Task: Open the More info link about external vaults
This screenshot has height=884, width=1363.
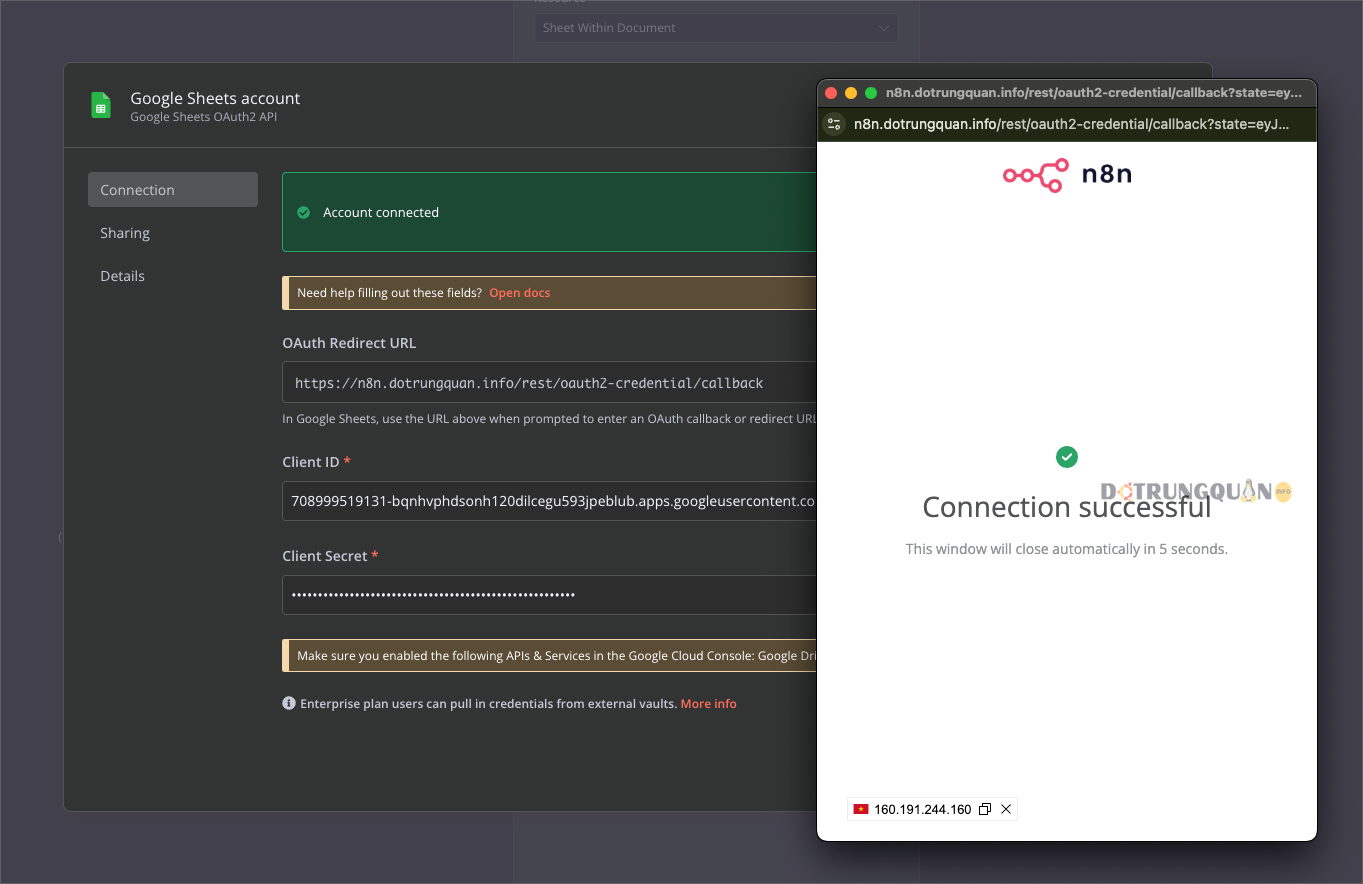Action: tap(708, 704)
